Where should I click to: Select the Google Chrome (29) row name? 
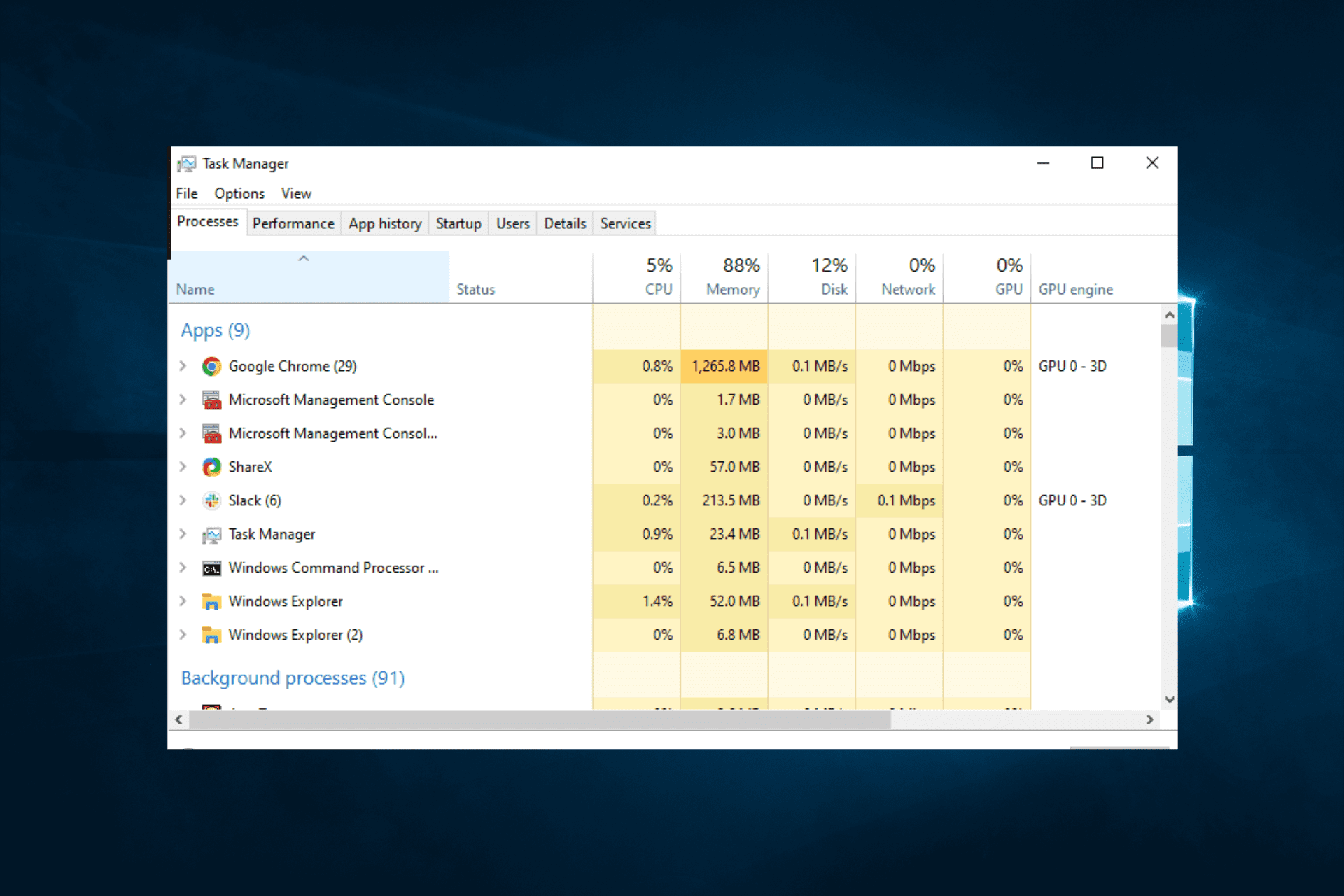pos(293,366)
